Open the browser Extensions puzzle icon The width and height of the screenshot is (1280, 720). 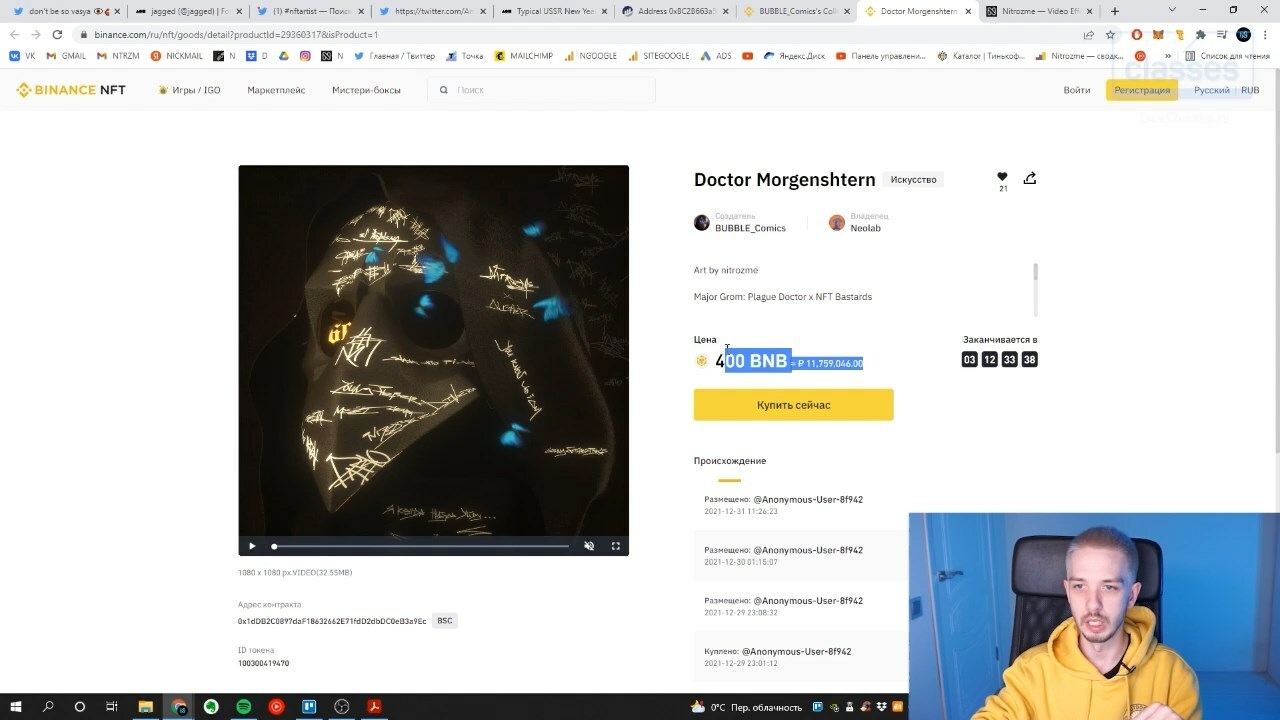[1201, 34]
